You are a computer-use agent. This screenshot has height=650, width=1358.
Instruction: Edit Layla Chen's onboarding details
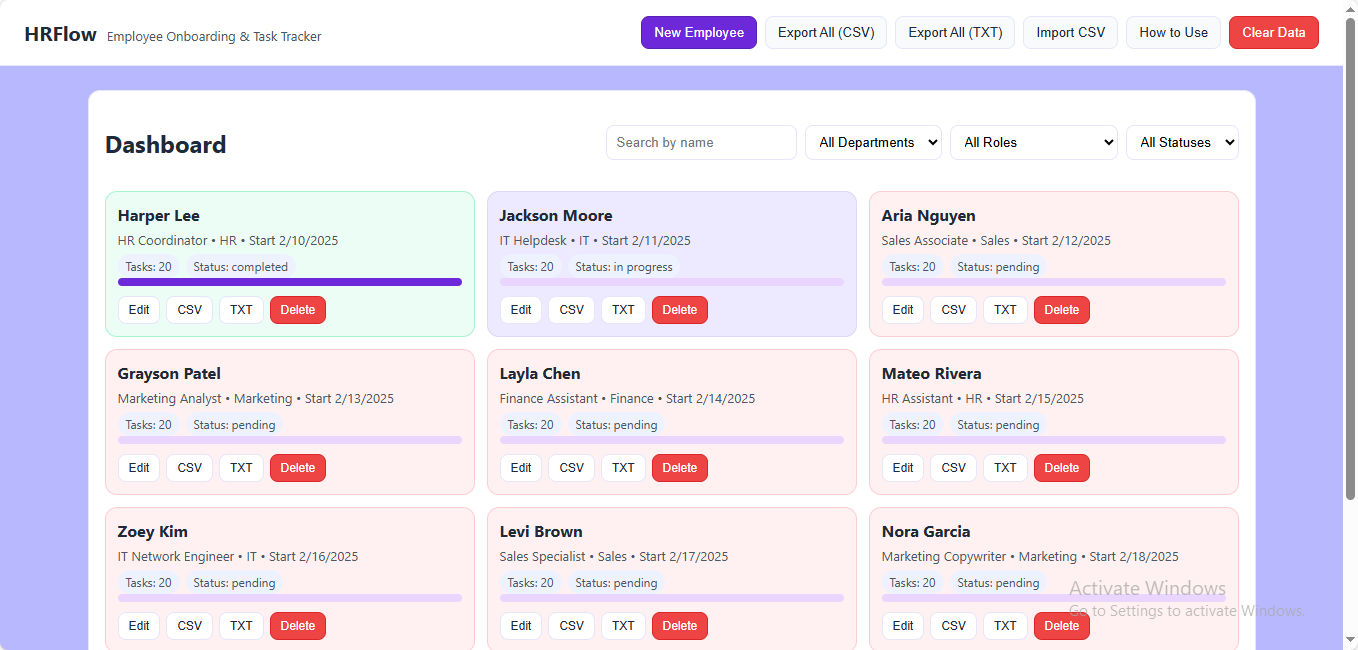pos(521,468)
